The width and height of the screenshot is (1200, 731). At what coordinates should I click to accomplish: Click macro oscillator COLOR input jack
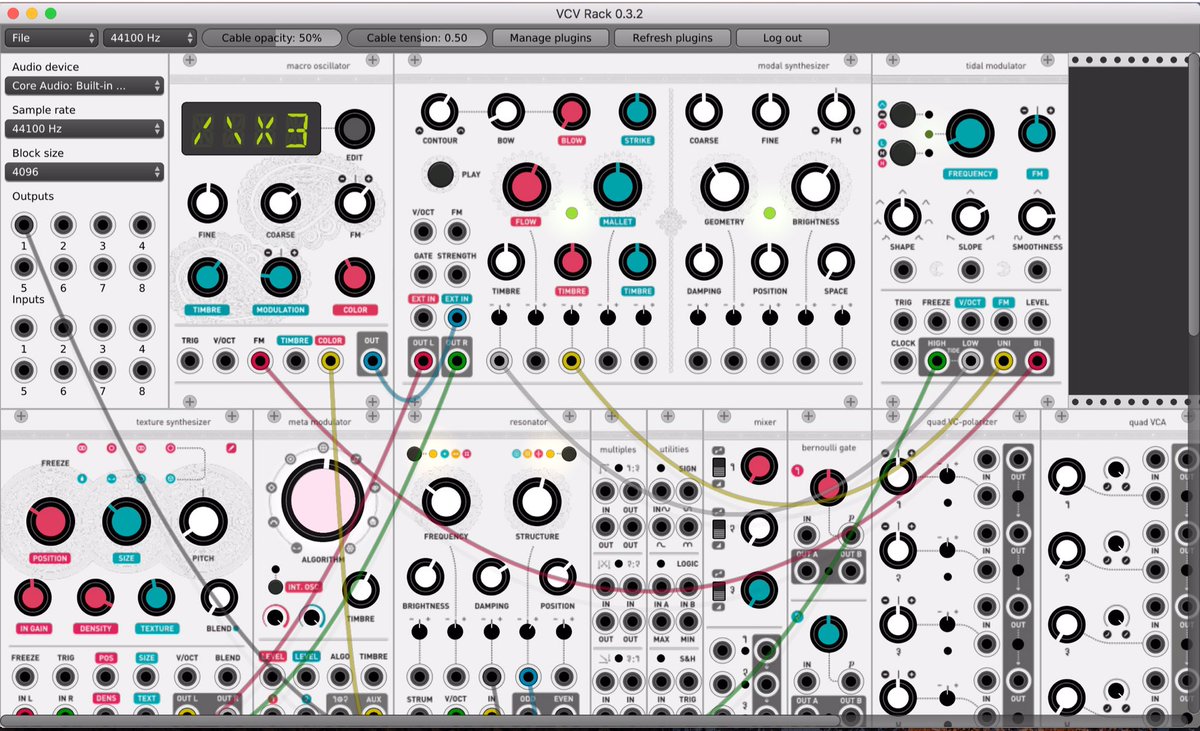coord(329,361)
